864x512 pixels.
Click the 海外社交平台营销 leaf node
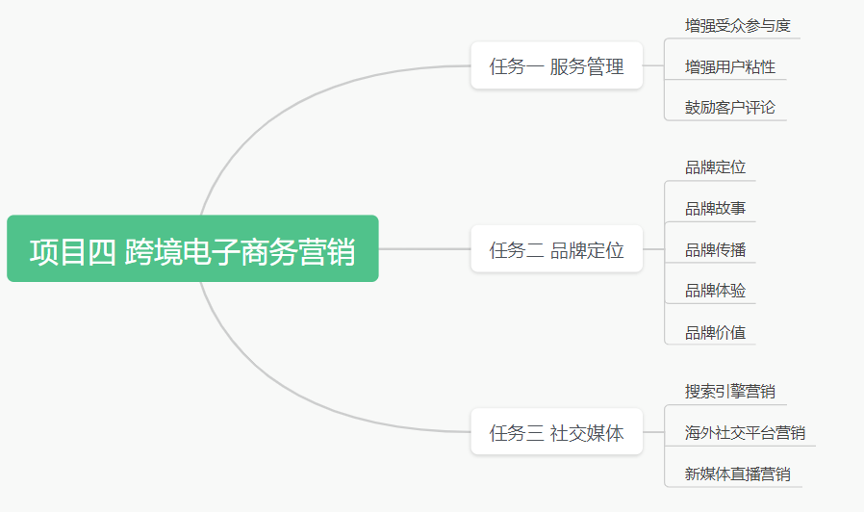tap(745, 433)
